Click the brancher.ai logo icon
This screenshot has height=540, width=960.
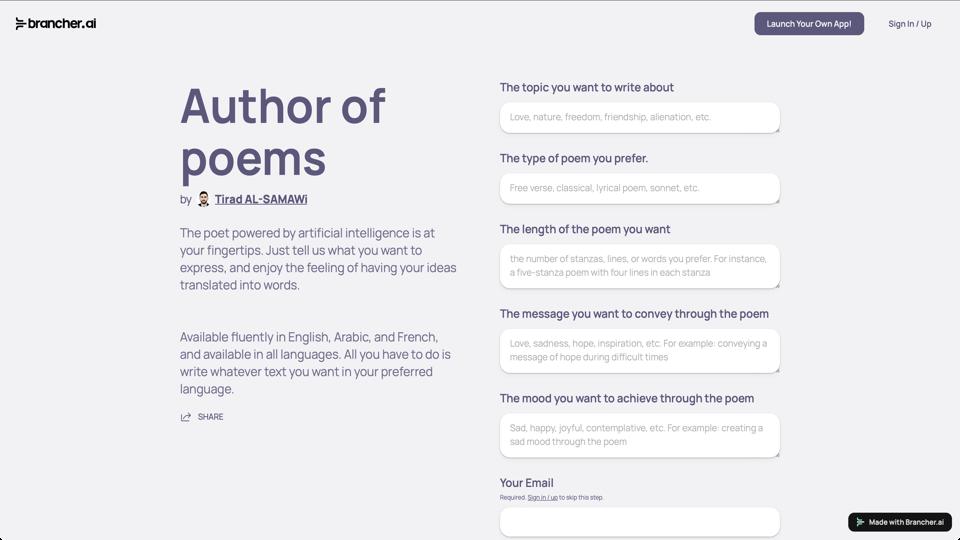[20, 24]
